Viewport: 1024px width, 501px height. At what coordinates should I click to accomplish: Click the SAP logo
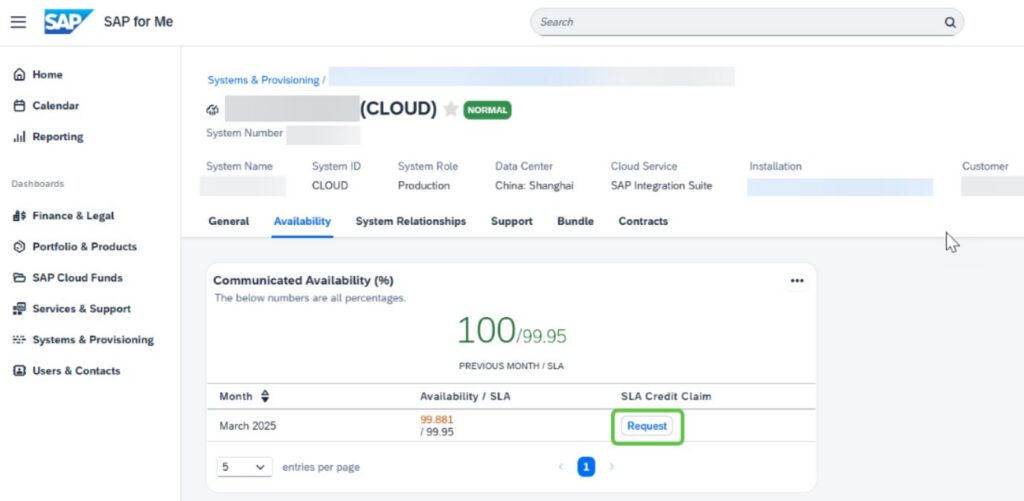pyautogui.click(x=69, y=22)
